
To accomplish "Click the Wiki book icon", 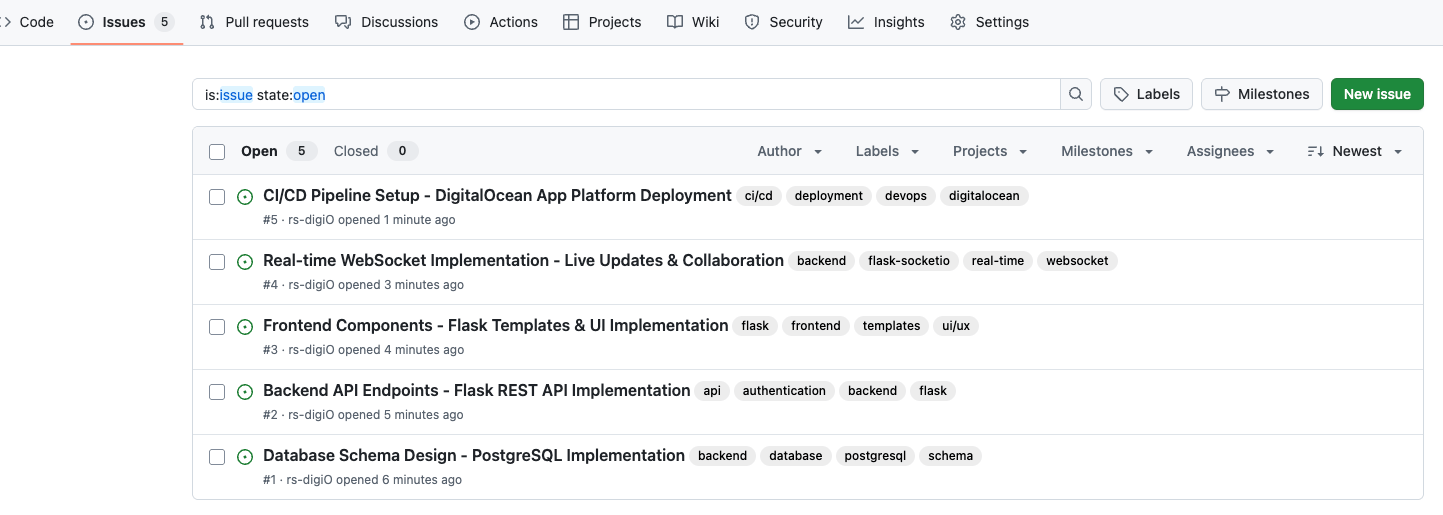I will [675, 22].
